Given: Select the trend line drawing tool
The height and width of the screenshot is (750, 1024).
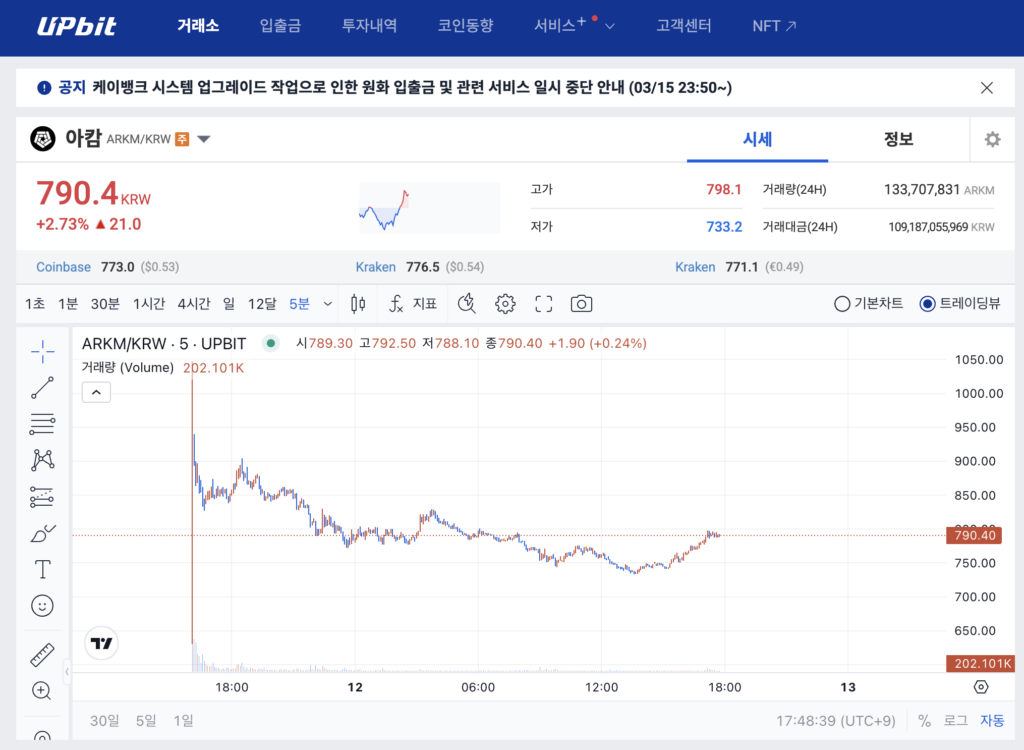Looking at the screenshot, I should click(x=42, y=387).
